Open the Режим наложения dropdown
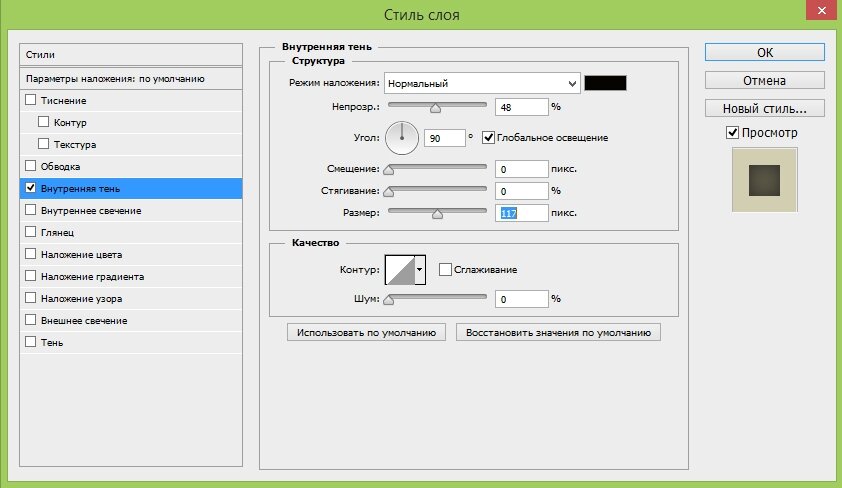Viewport: 842px width, 488px height. [x=482, y=83]
